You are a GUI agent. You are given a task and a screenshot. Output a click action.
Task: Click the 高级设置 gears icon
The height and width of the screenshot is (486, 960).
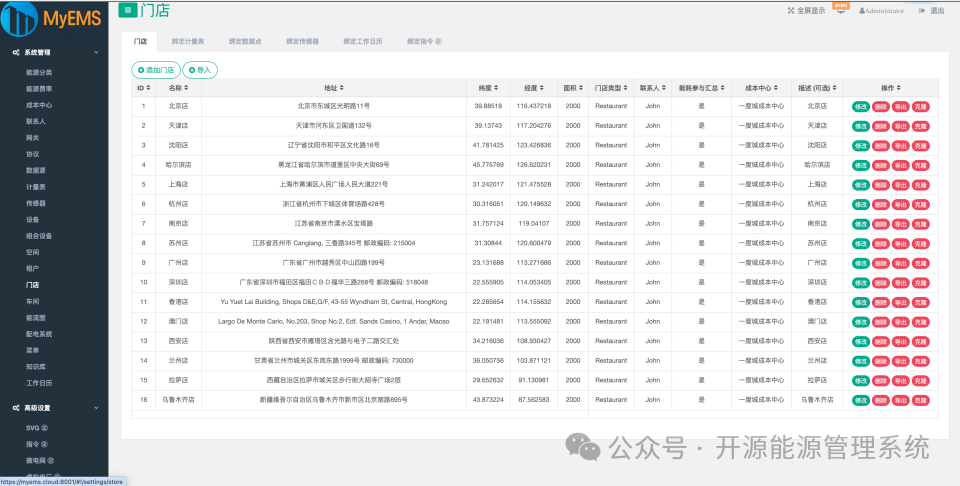(16, 408)
